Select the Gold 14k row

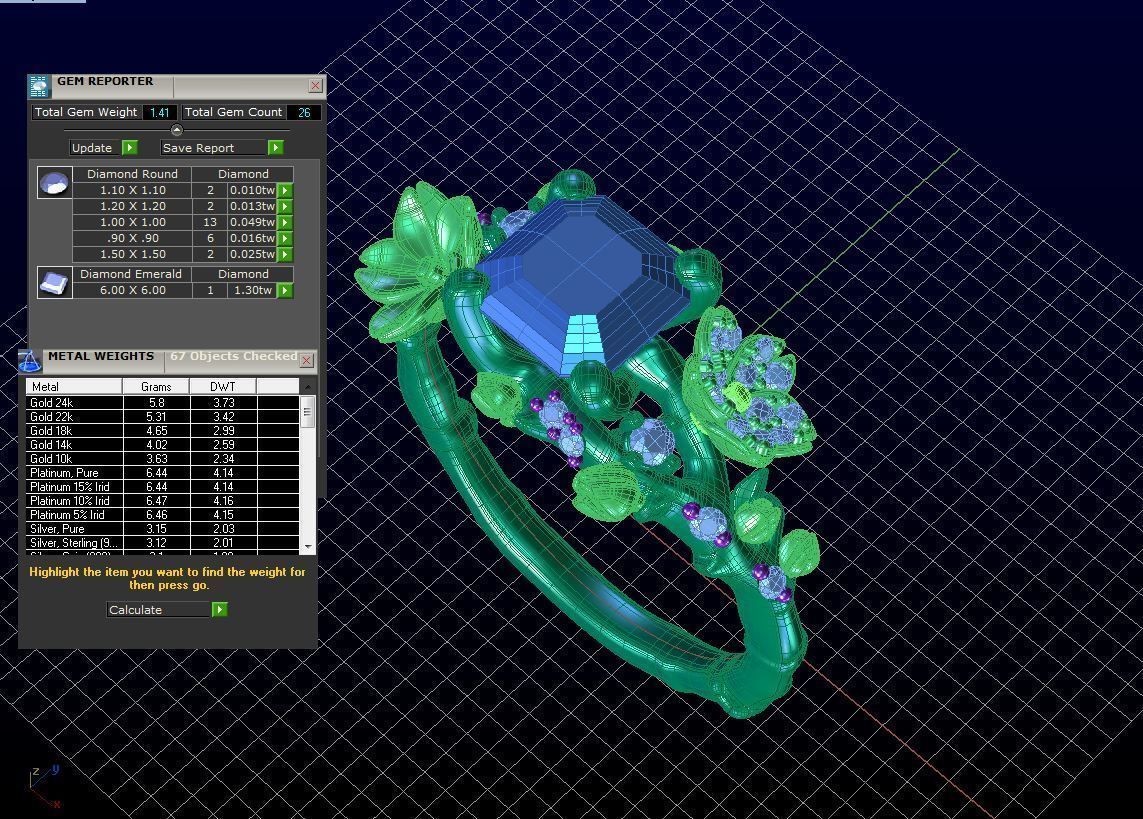(x=163, y=444)
